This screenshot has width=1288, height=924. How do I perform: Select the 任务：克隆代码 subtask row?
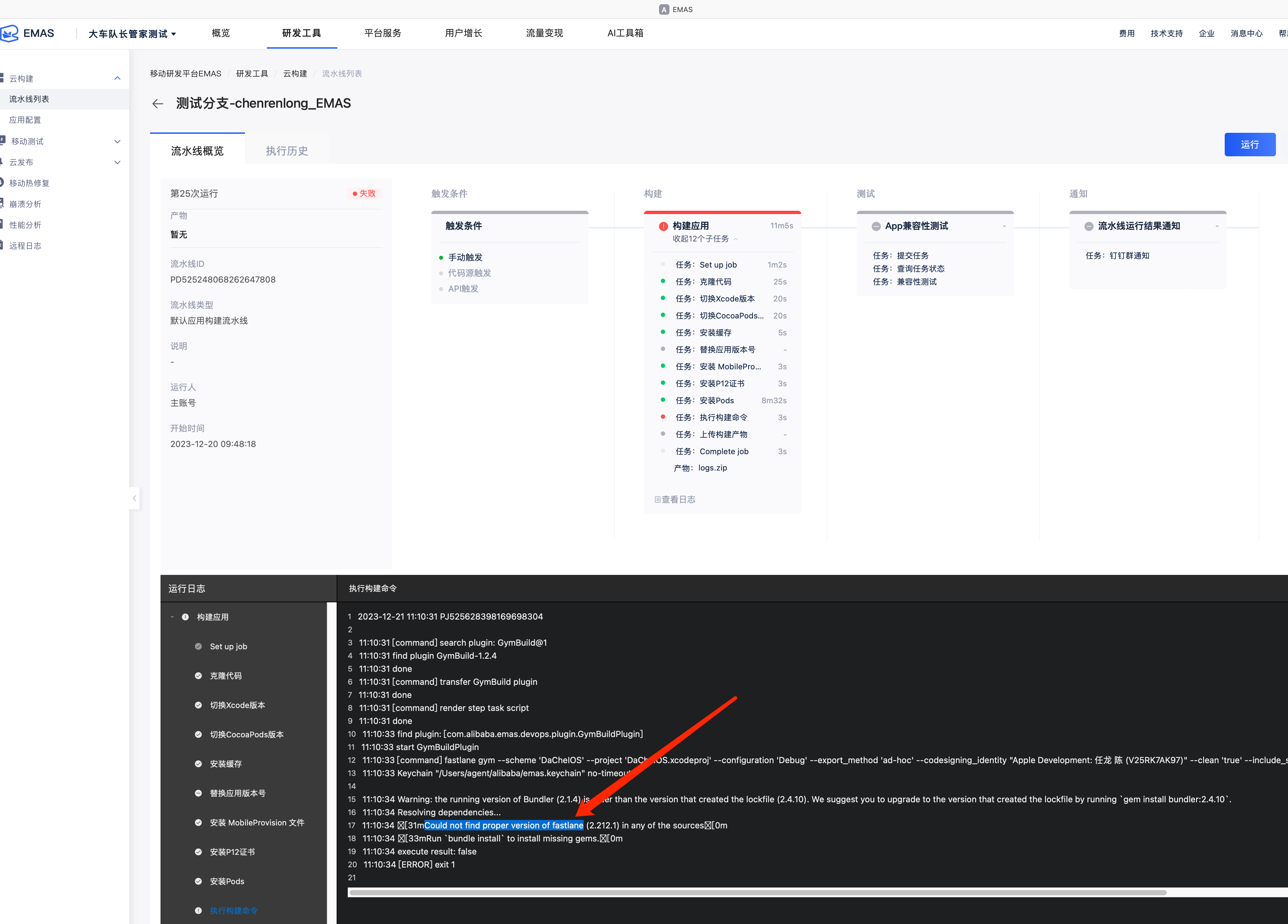click(724, 282)
